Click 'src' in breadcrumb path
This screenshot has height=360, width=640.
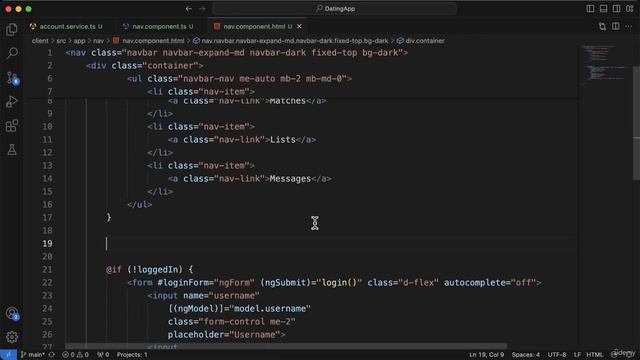[61, 41]
